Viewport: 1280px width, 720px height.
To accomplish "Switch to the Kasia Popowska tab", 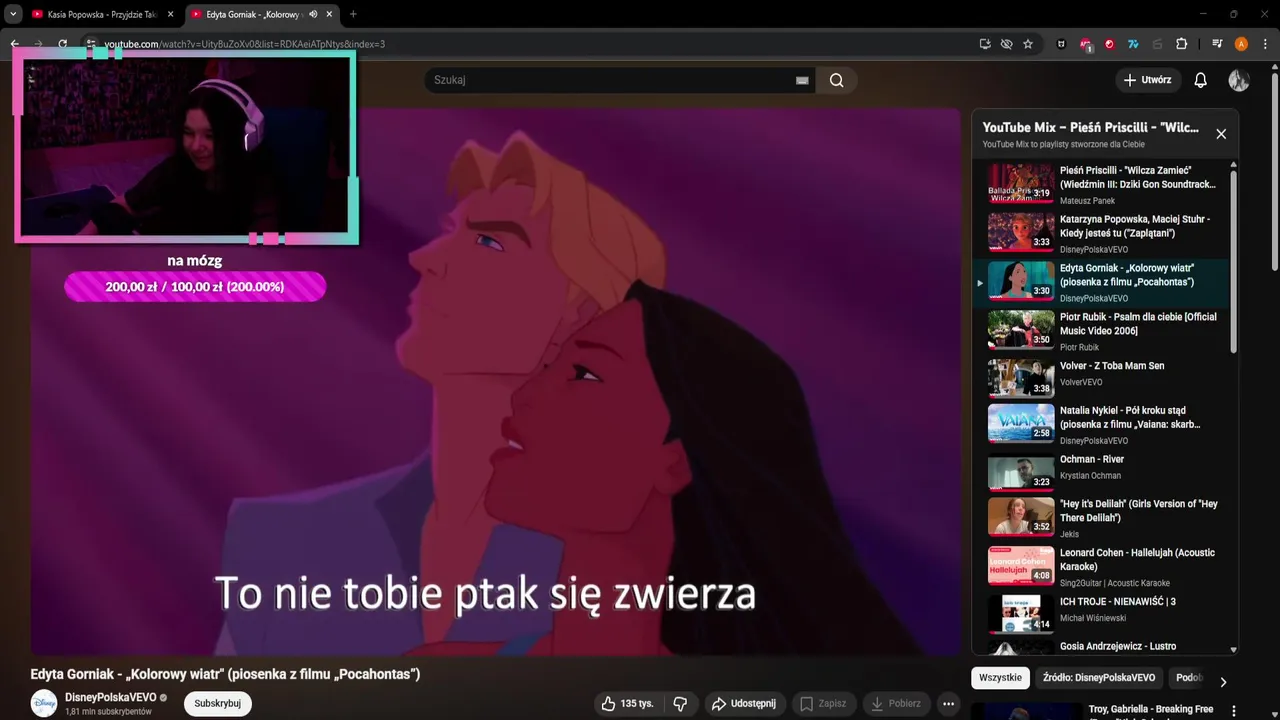I will 102,14.
